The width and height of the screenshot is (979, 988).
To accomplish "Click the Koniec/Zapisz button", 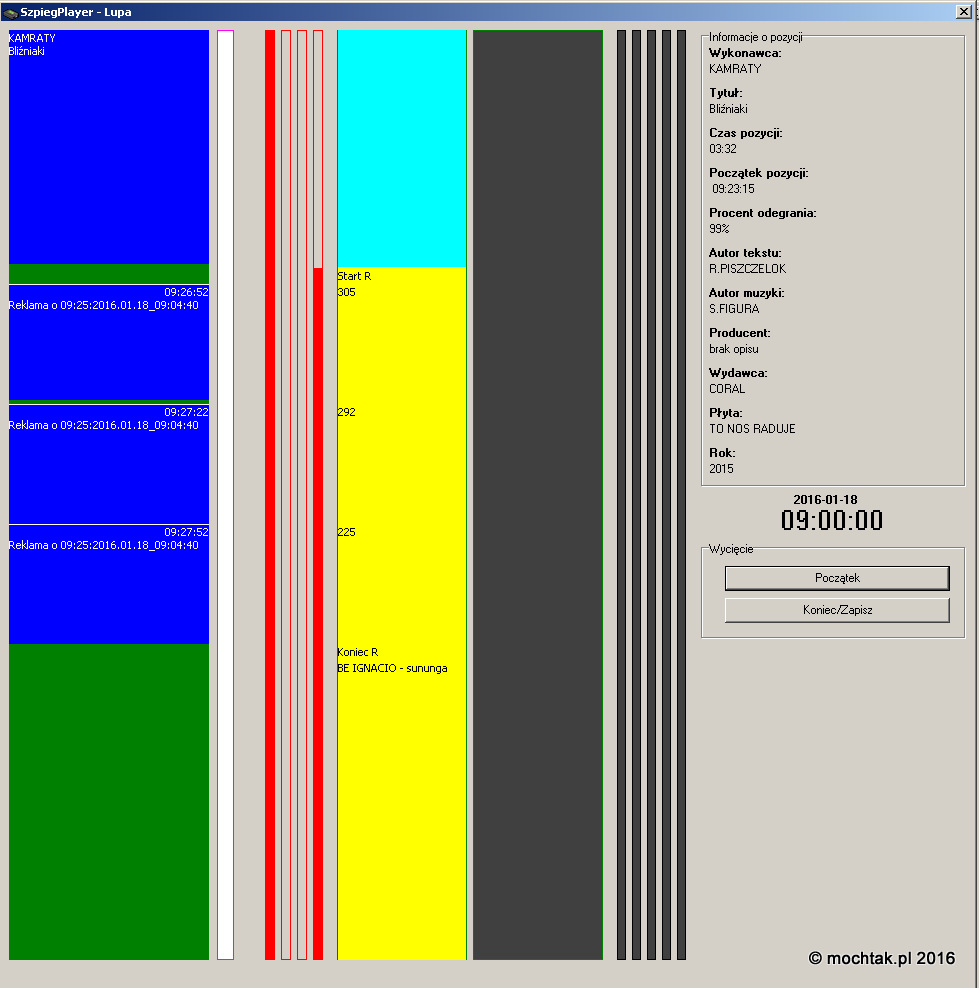I will point(837,610).
